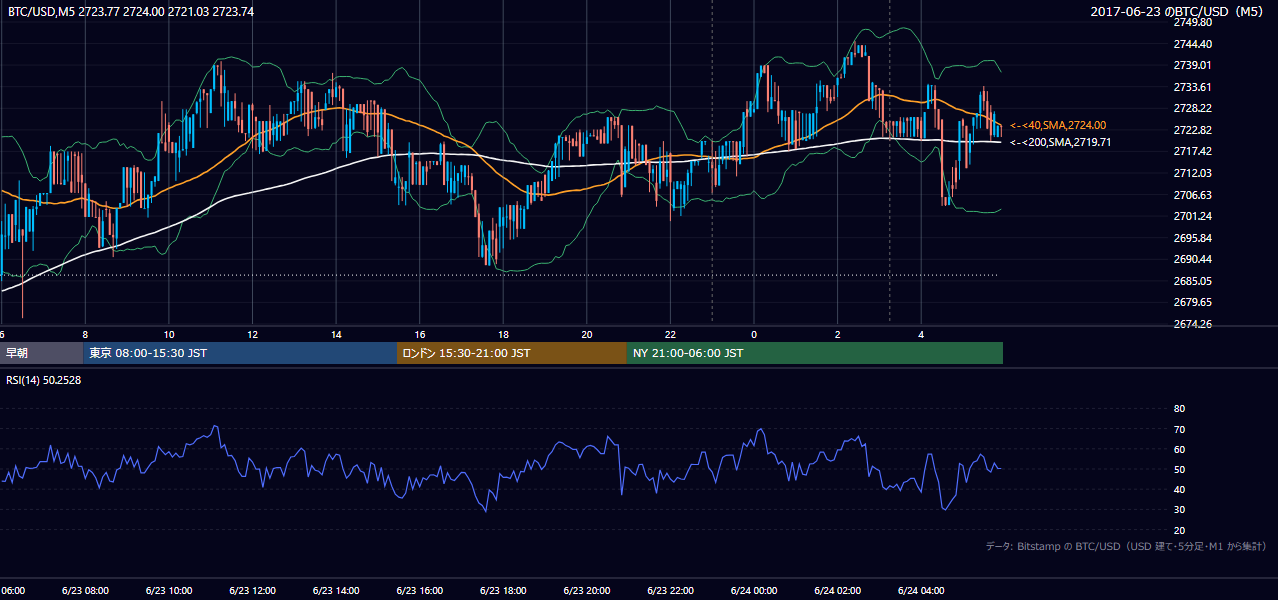This screenshot has width=1278, height=600.
Task: Click RSI scale value 80
Action: [1179, 409]
